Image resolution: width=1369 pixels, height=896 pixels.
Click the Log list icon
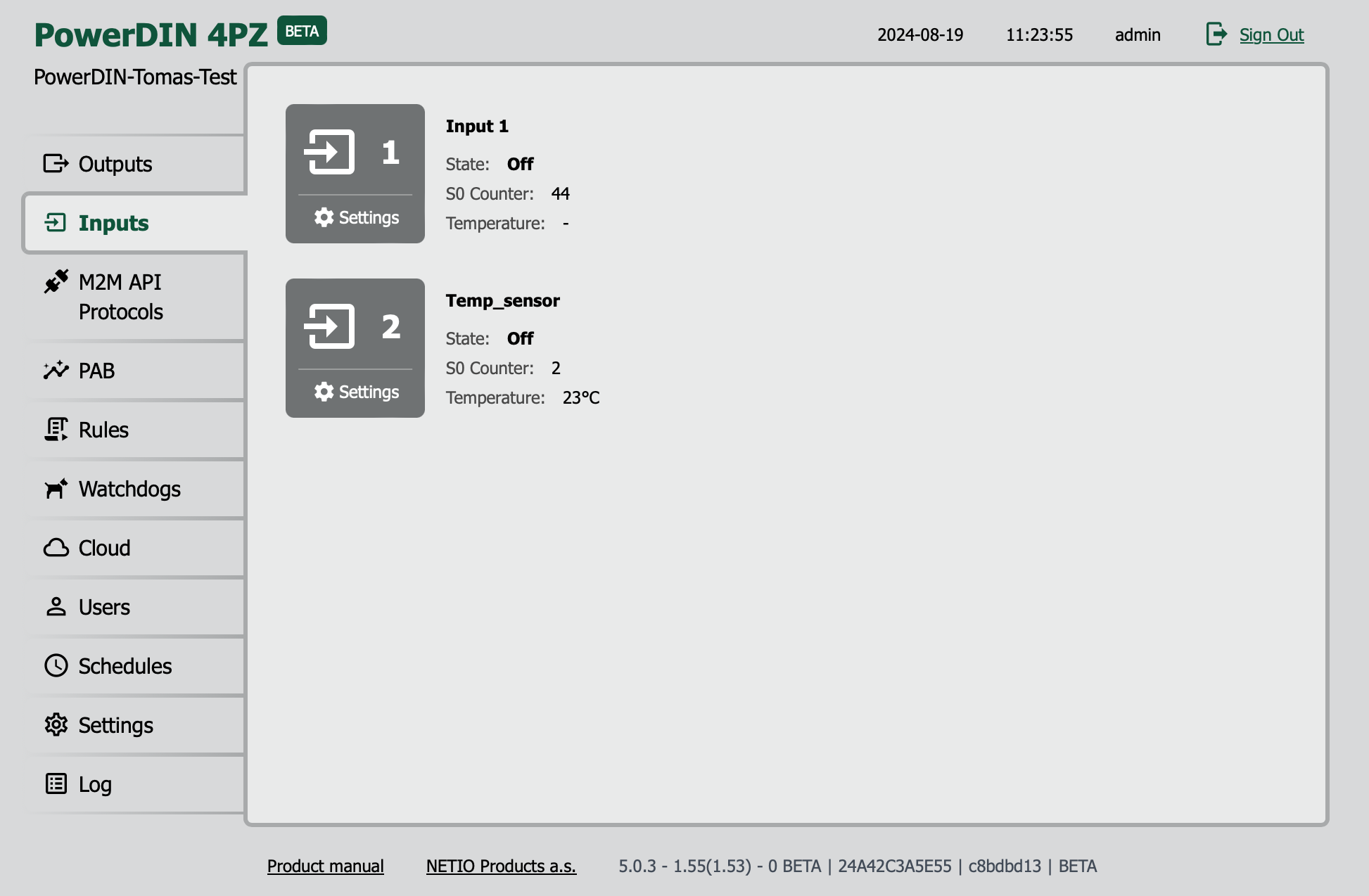pos(56,783)
